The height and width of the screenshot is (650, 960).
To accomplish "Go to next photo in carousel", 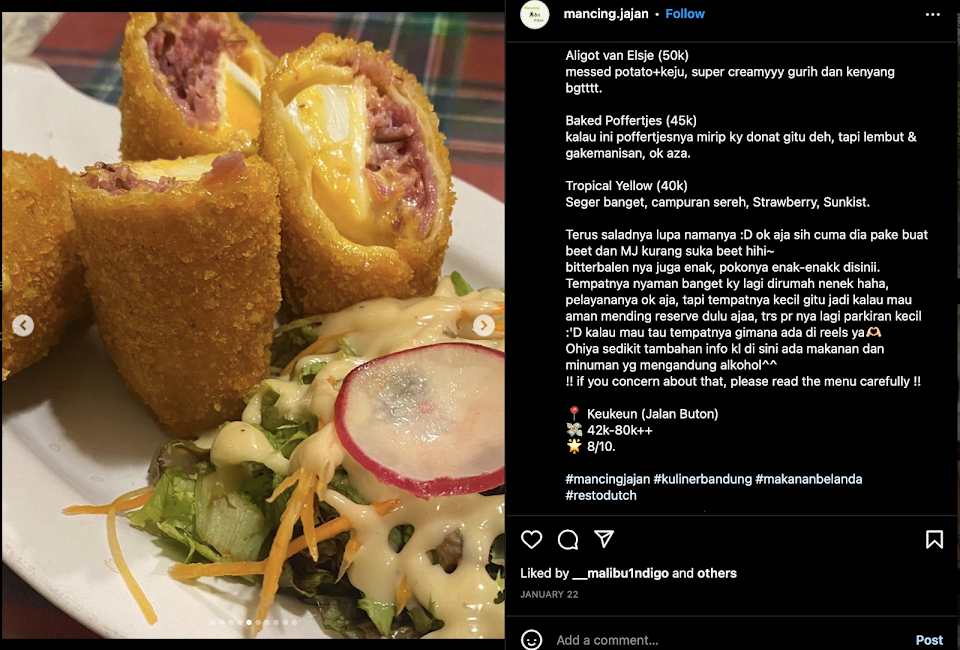I will point(484,325).
